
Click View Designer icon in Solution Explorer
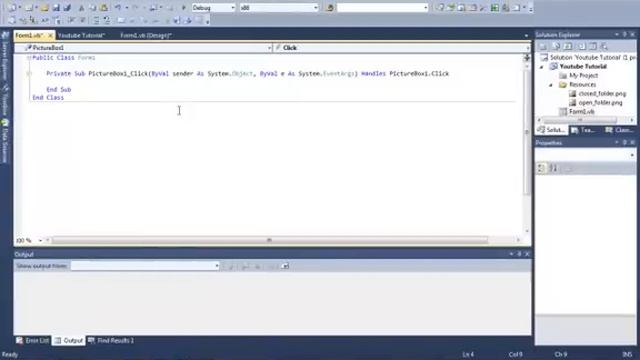(593, 46)
